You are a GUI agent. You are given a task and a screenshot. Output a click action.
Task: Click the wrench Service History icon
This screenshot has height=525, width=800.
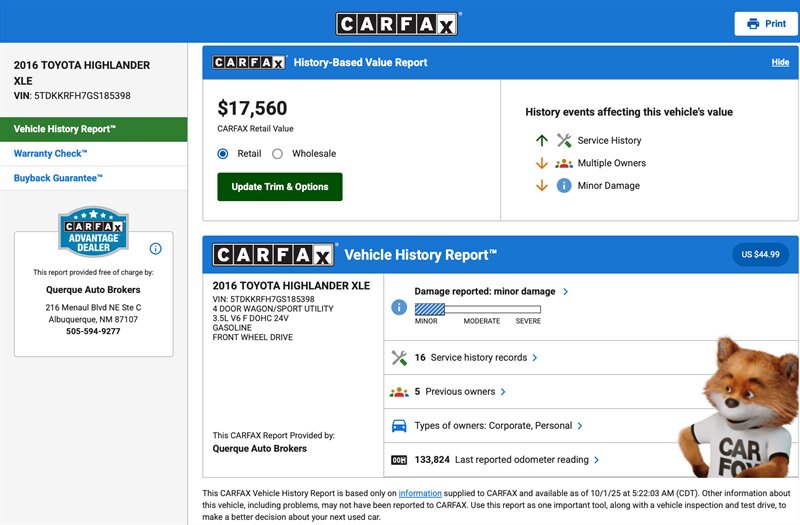point(564,141)
